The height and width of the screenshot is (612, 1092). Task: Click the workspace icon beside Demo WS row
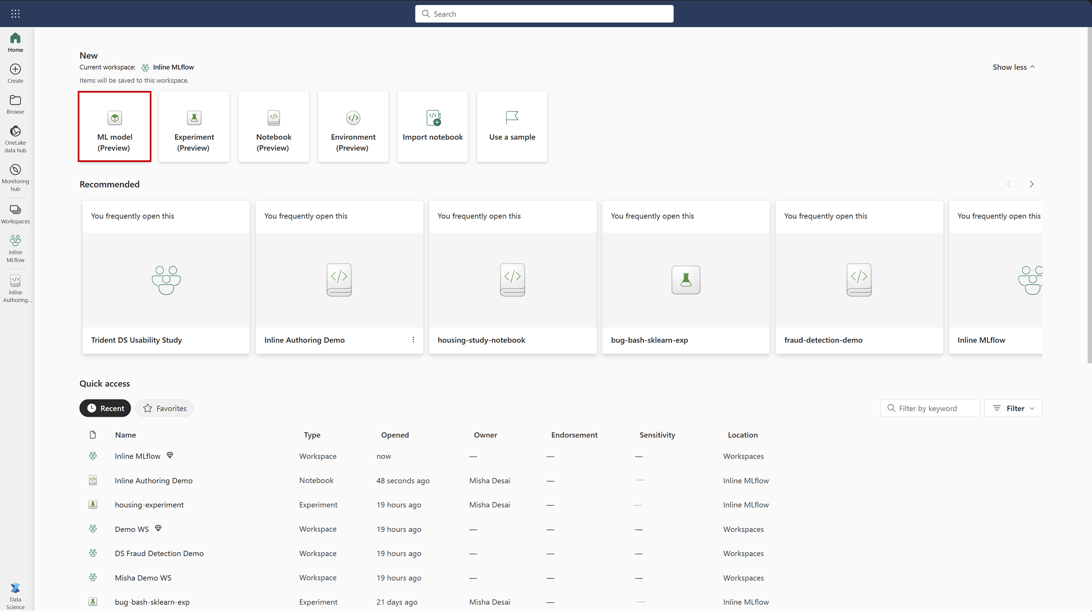[x=93, y=529]
